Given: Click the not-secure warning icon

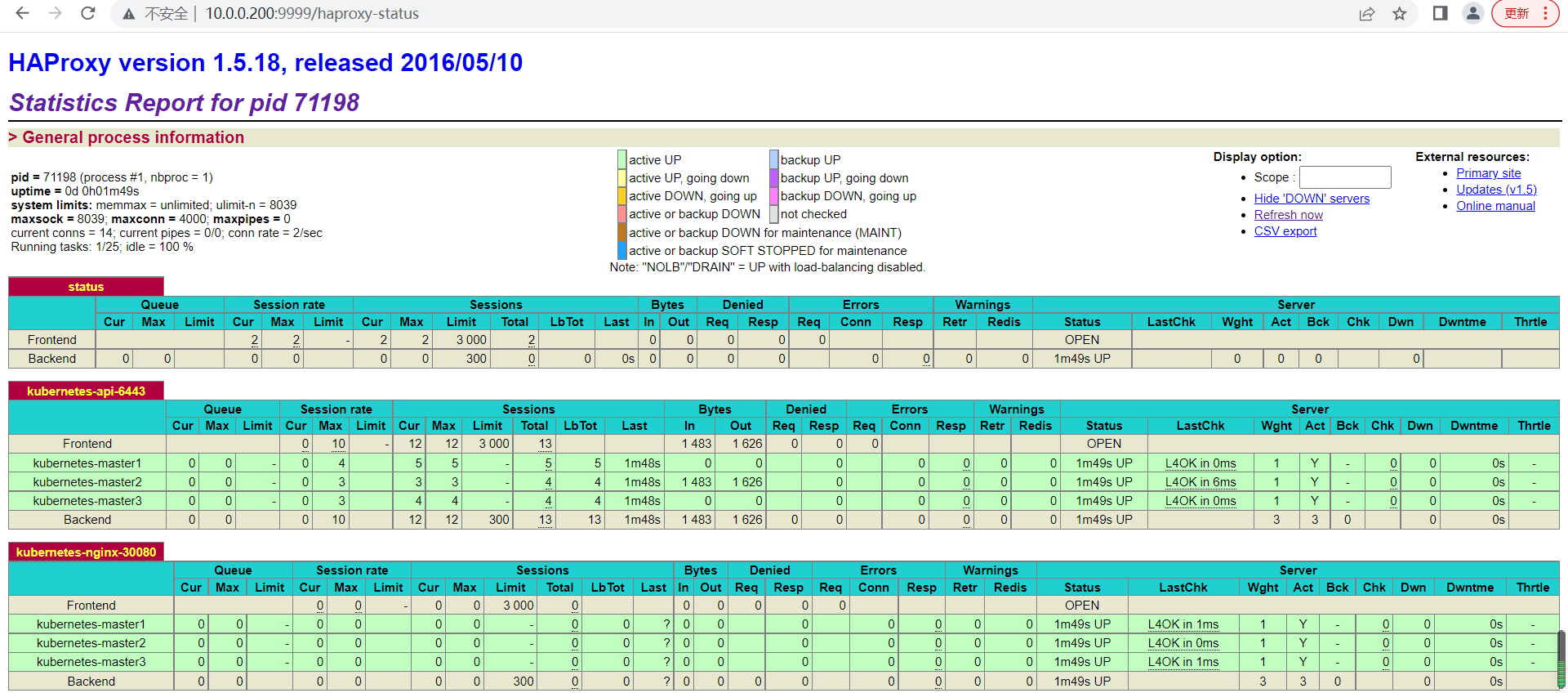Looking at the screenshot, I should coord(128,14).
